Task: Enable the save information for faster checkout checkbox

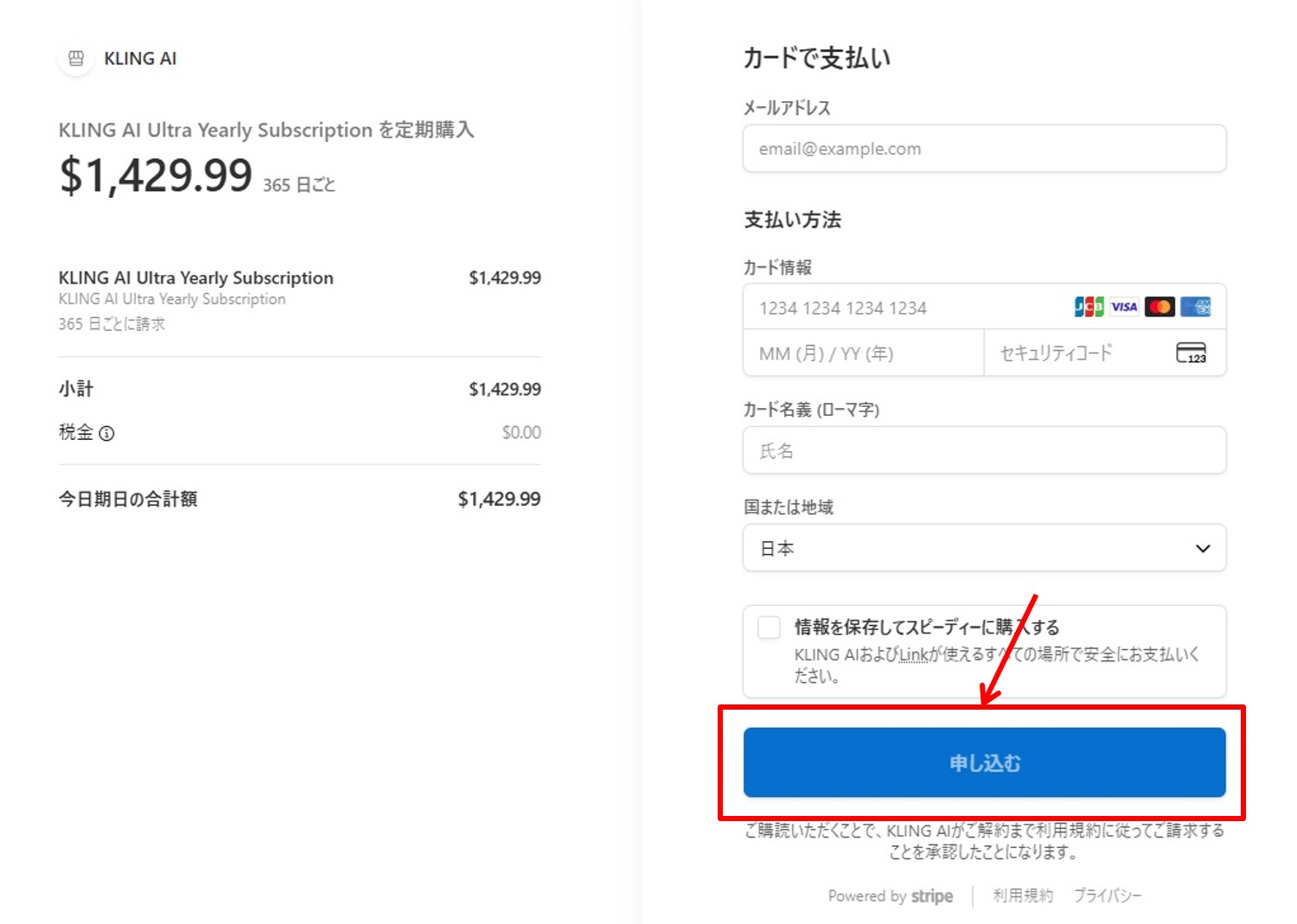Action: (x=769, y=628)
